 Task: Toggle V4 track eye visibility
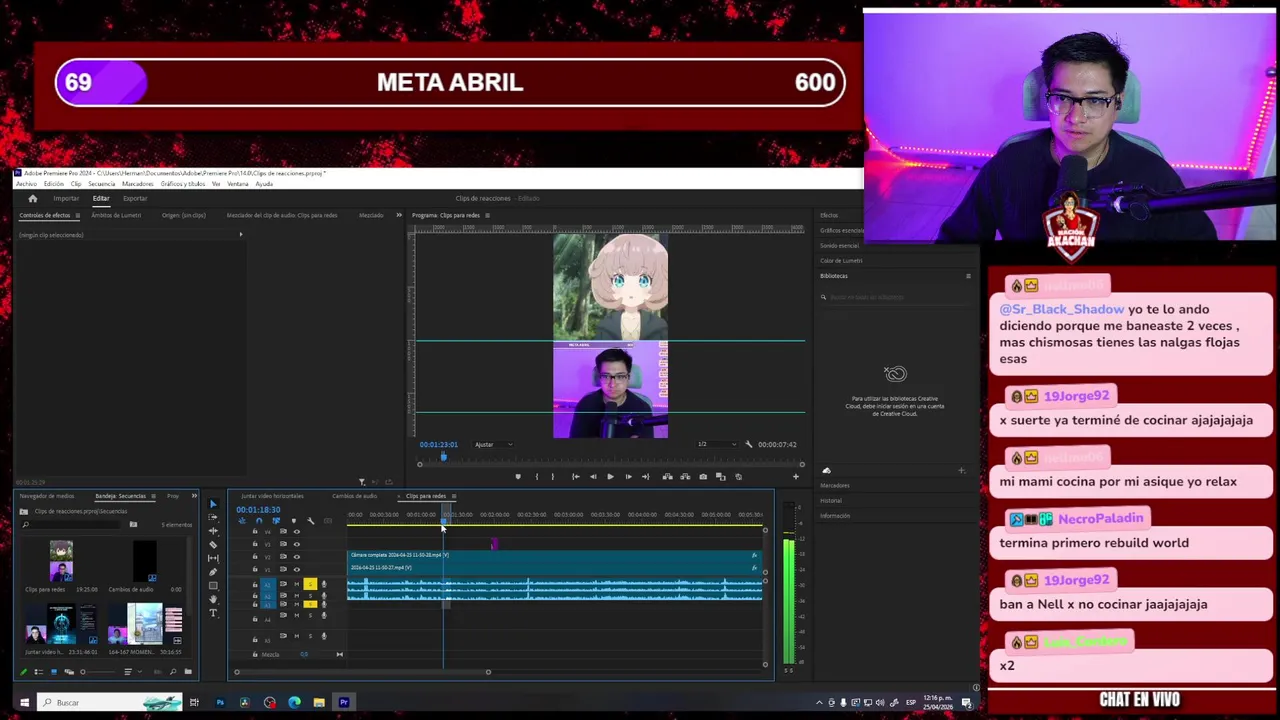[x=297, y=532]
